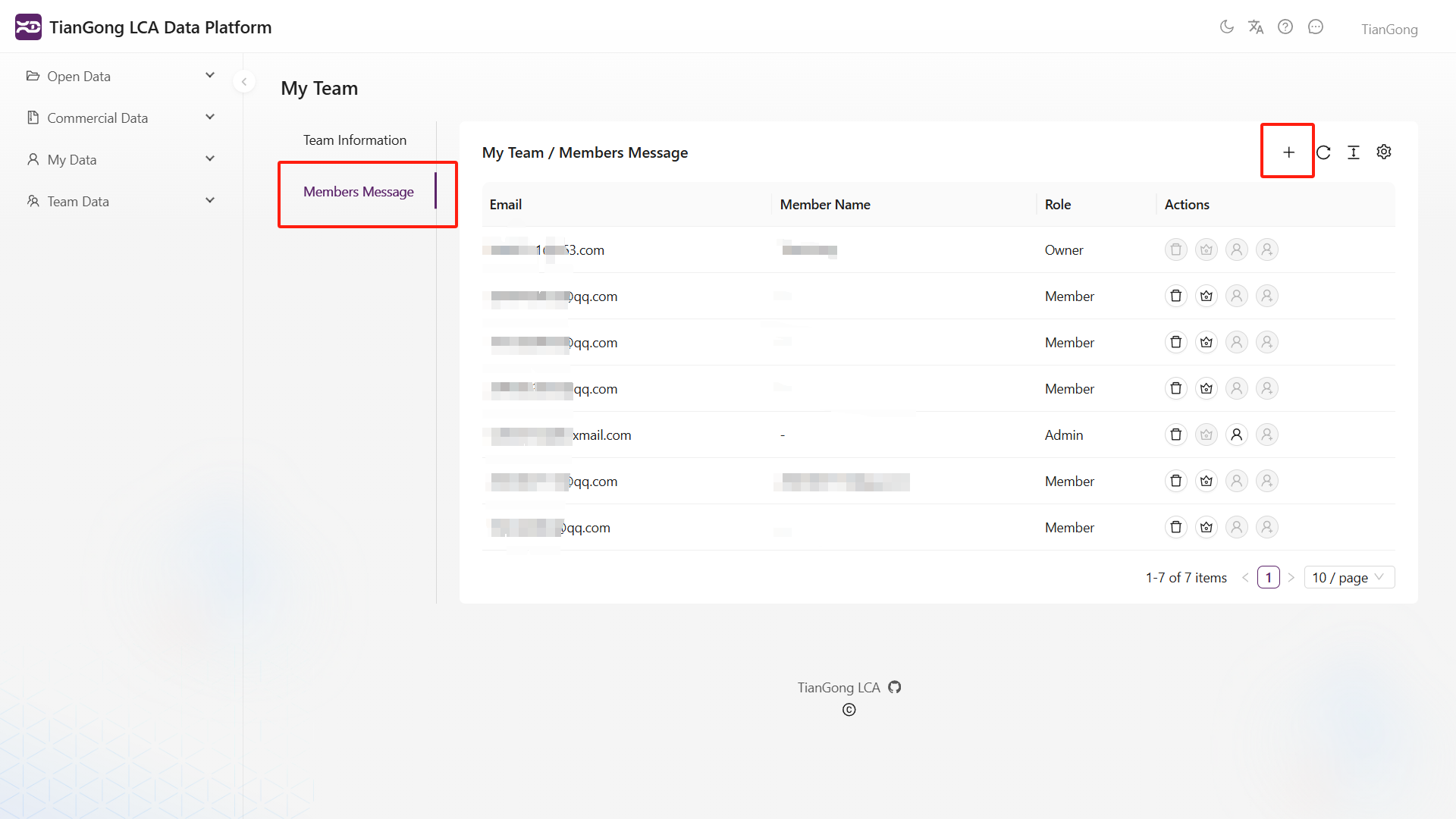Go to page 1 in pagination

coord(1268,578)
